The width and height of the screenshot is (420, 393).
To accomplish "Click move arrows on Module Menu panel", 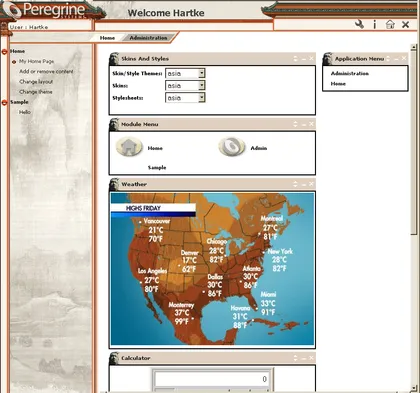I will click(295, 124).
